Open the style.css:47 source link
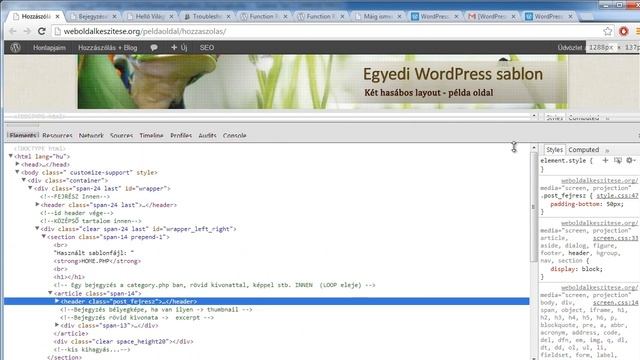This screenshot has width=640, height=360. [x=617, y=196]
